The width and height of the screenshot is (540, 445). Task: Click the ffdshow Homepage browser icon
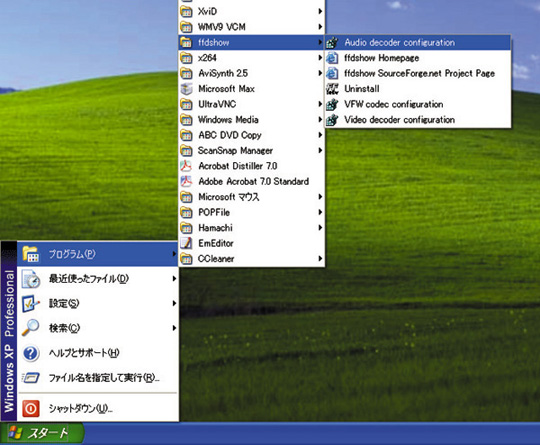point(332,58)
